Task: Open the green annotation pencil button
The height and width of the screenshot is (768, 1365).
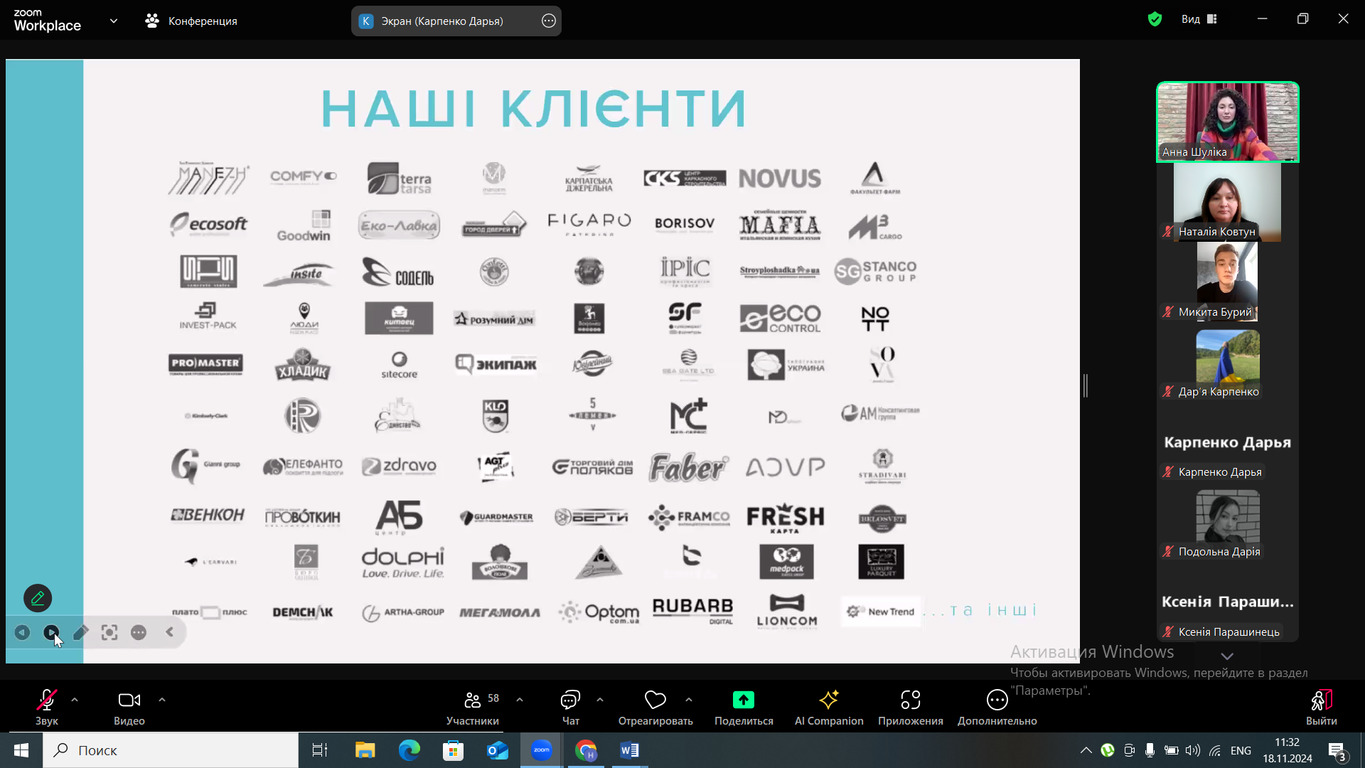Action: (38, 598)
